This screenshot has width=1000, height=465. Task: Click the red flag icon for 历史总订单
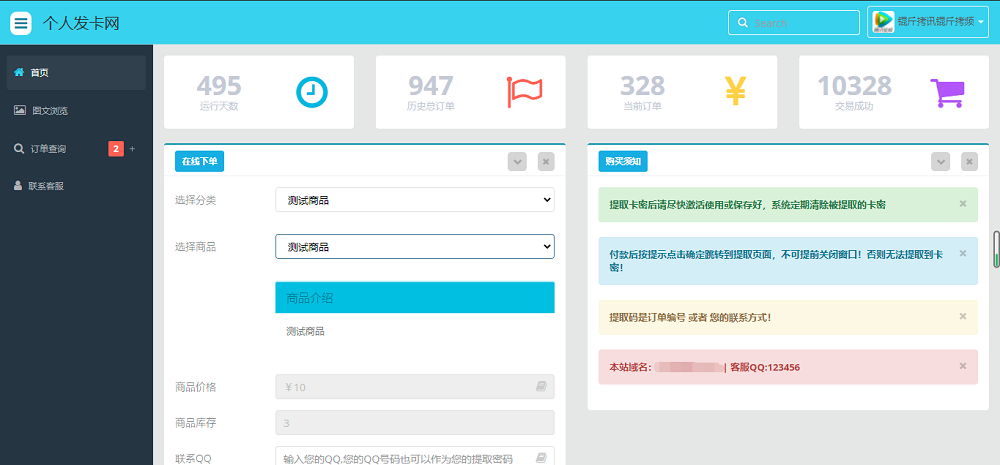coord(524,92)
